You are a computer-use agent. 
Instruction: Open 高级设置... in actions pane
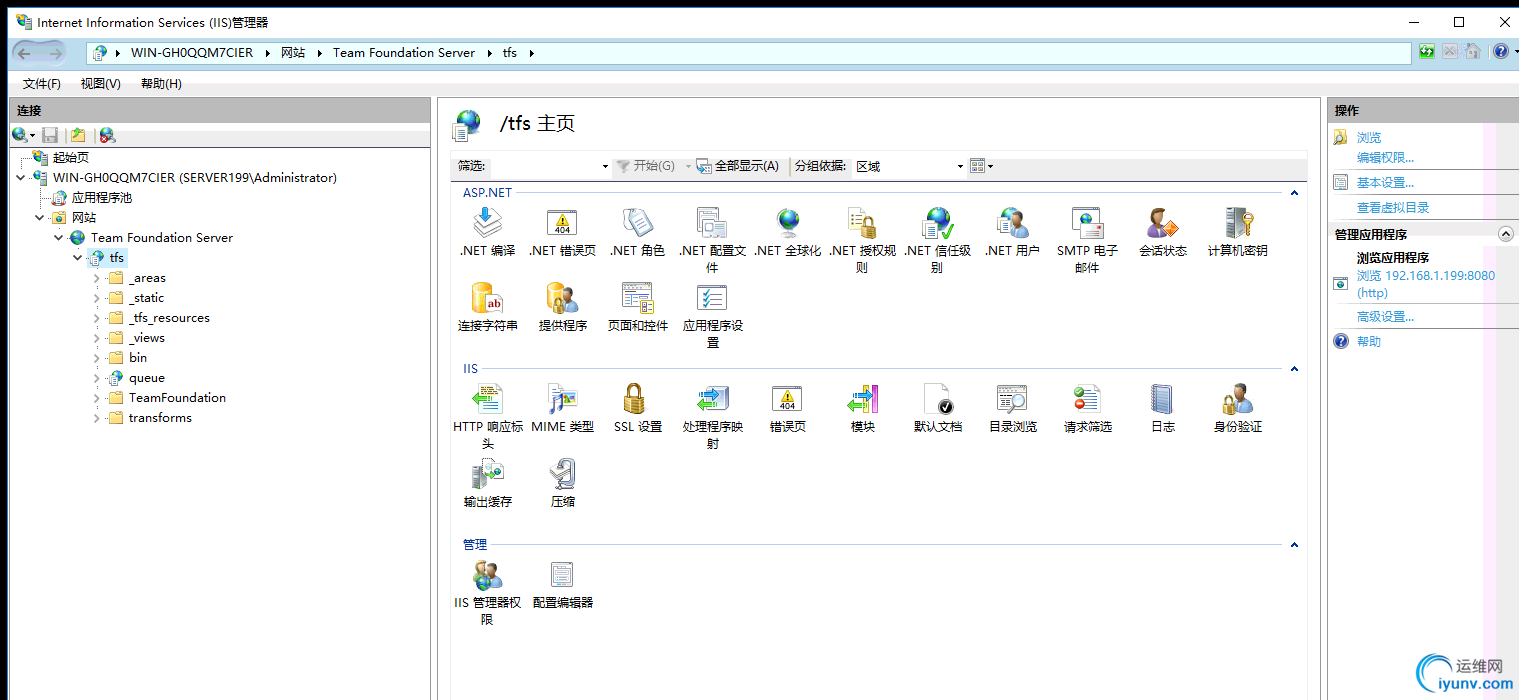coord(1385,317)
